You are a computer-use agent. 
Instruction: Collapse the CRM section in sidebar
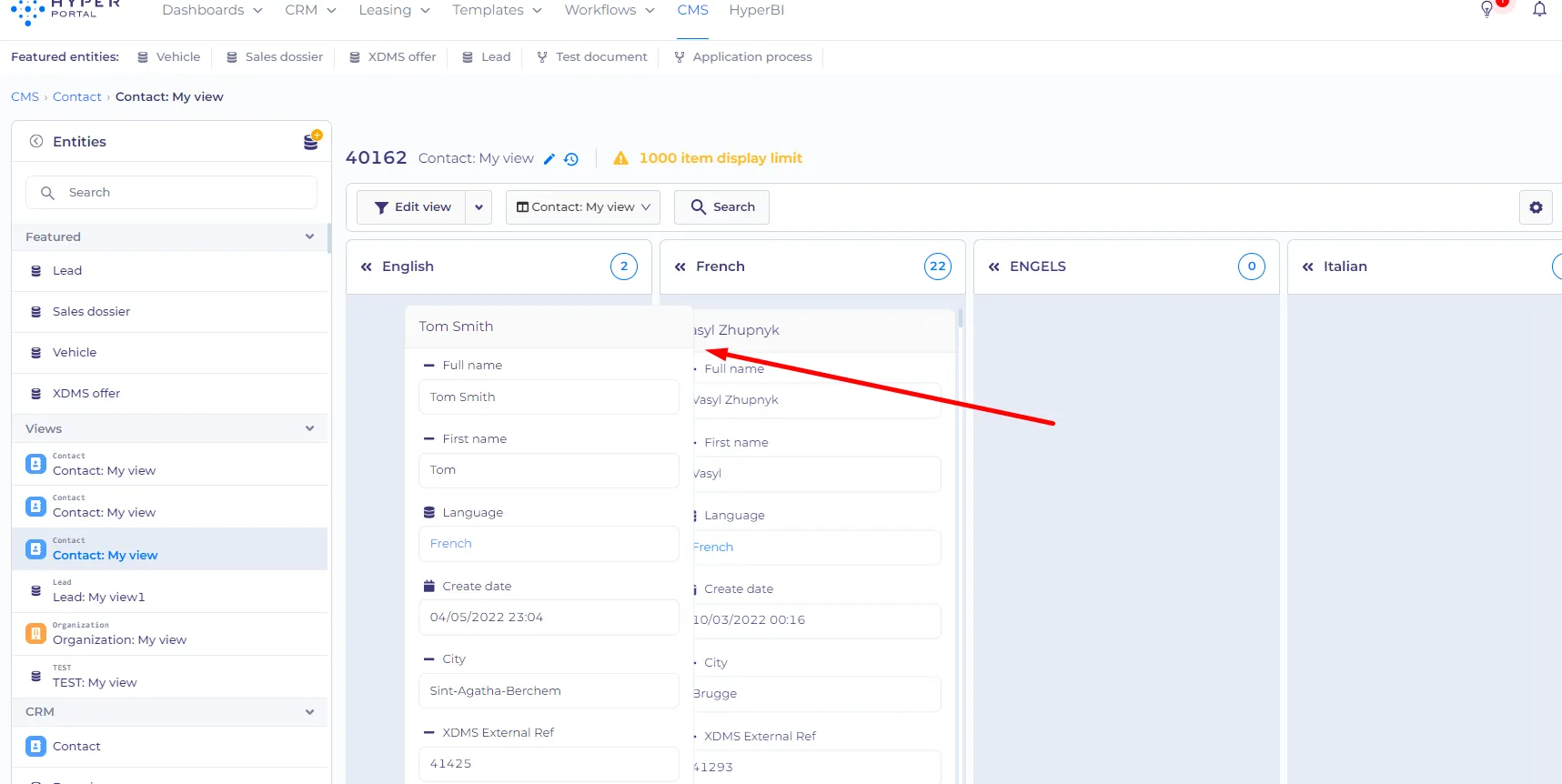[309, 711]
